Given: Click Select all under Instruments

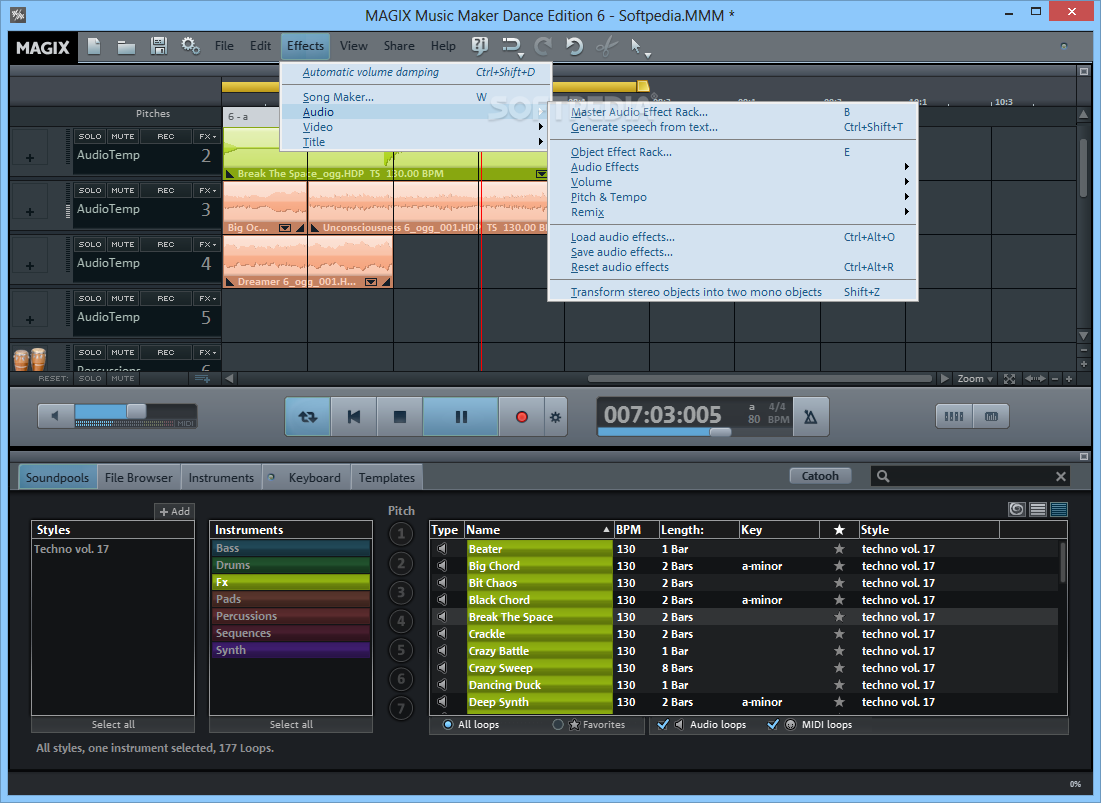Looking at the screenshot, I should (291, 724).
